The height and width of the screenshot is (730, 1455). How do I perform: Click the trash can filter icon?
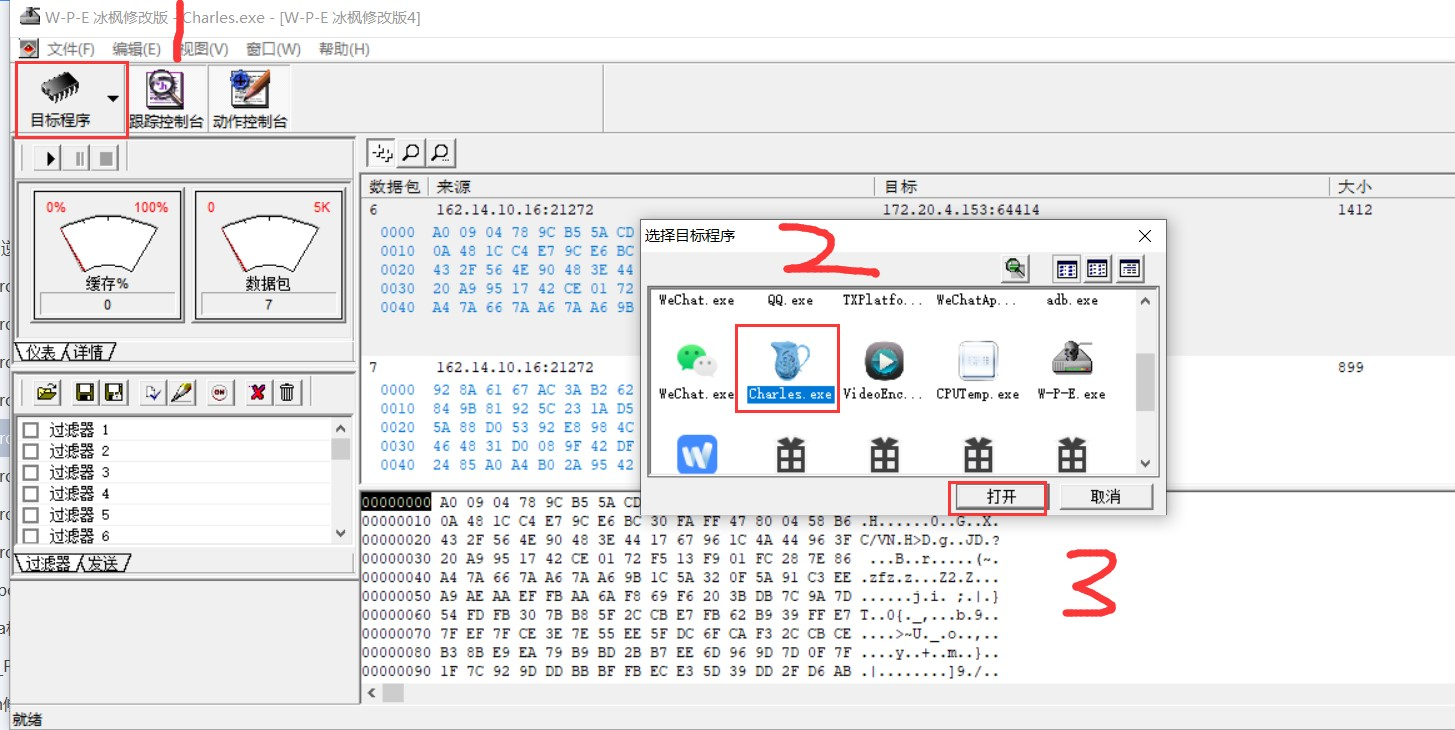(x=286, y=392)
